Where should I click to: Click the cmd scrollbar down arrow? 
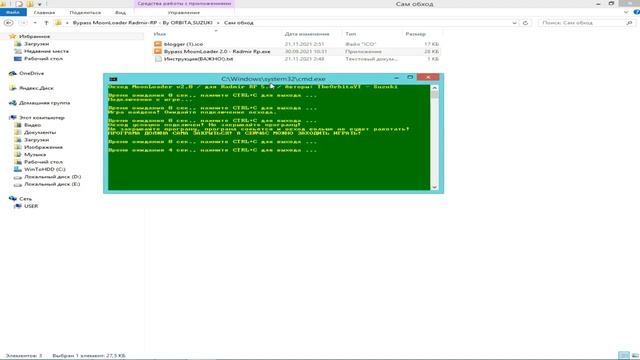click(434, 187)
